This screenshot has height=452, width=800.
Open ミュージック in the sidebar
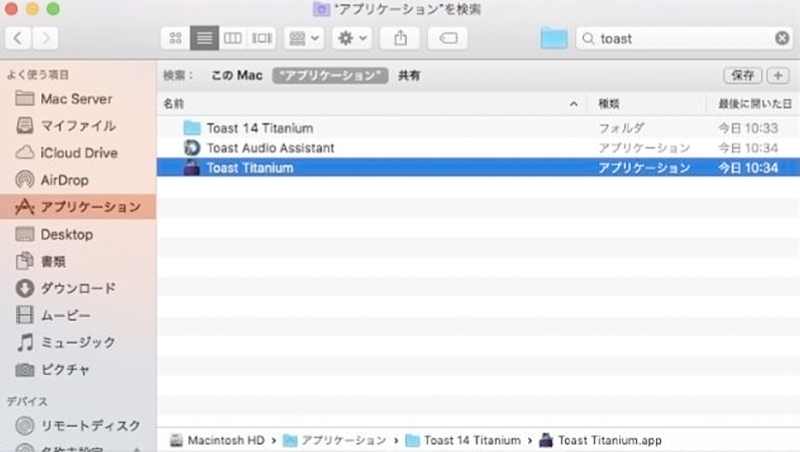(x=78, y=342)
